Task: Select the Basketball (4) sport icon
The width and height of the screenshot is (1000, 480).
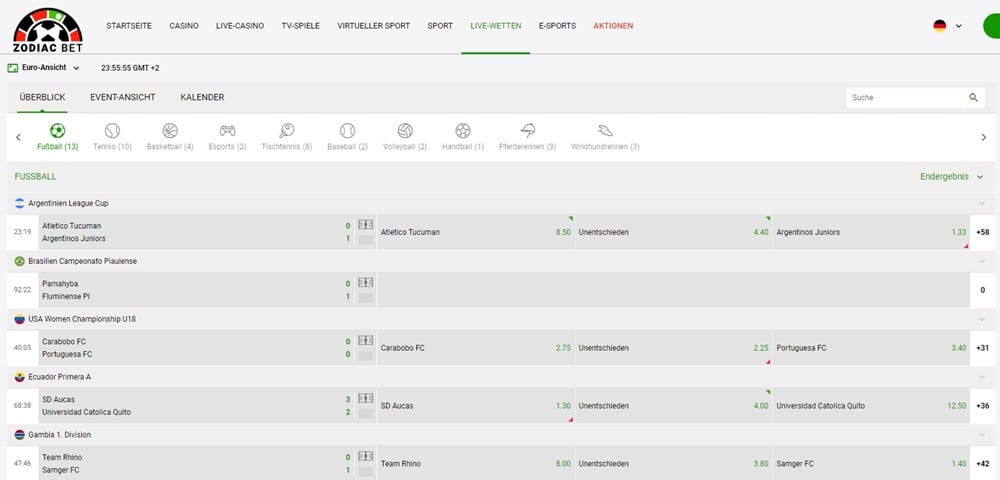Action: click(170, 131)
